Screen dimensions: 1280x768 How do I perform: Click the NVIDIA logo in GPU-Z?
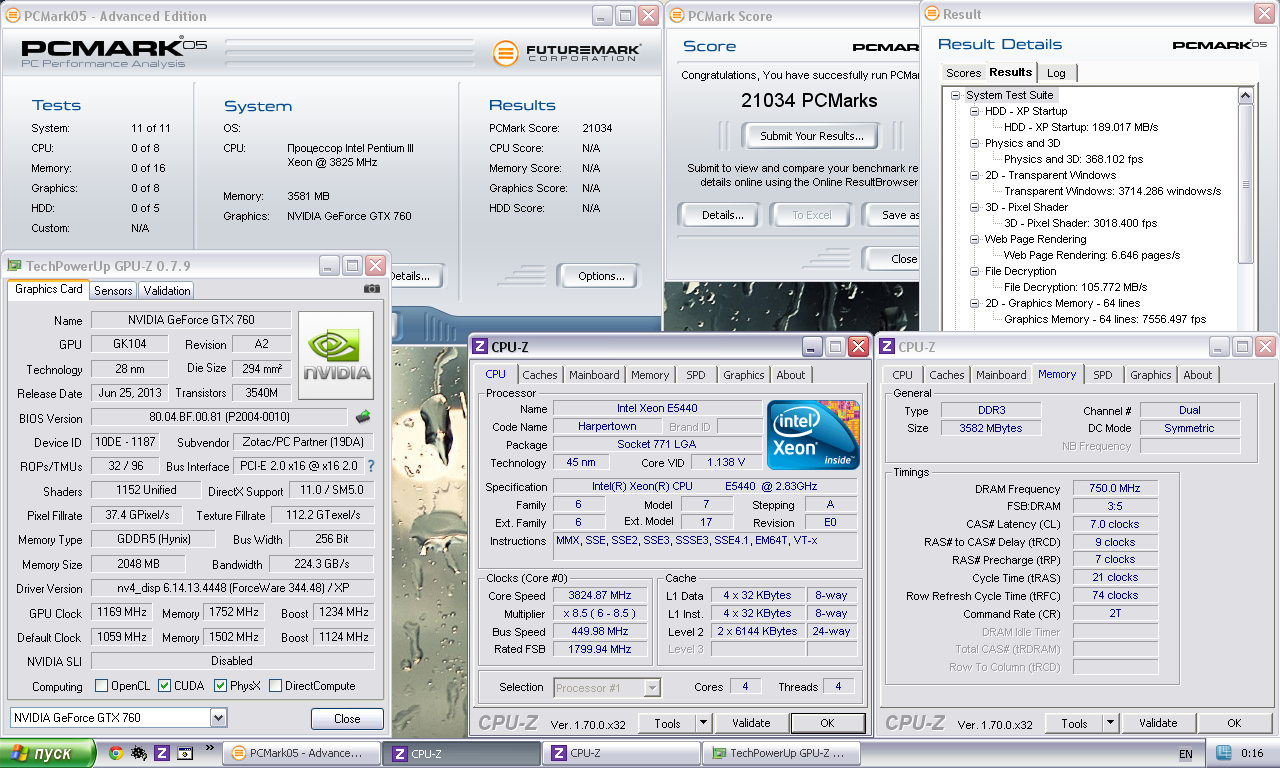(x=336, y=356)
